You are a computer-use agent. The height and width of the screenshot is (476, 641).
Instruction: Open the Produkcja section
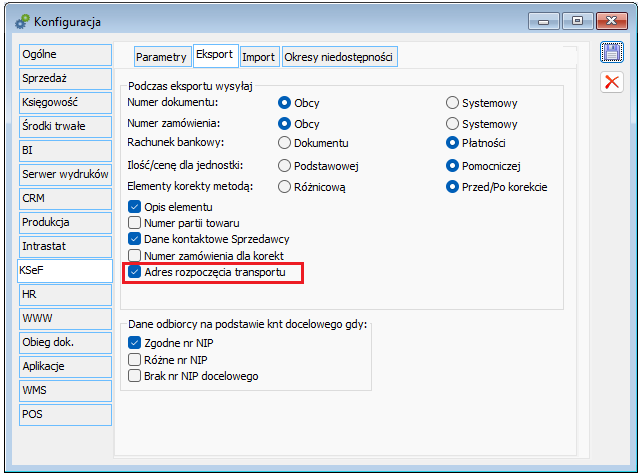tap(65, 222)
